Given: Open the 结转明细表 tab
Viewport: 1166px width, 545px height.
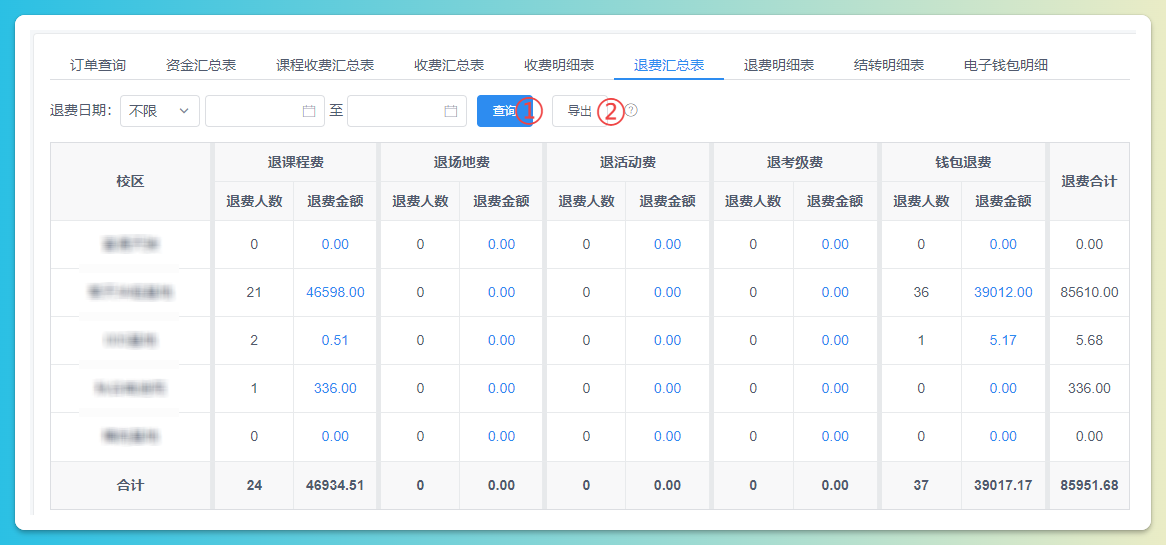Looking at the screenshot, I should pos(889,65).
